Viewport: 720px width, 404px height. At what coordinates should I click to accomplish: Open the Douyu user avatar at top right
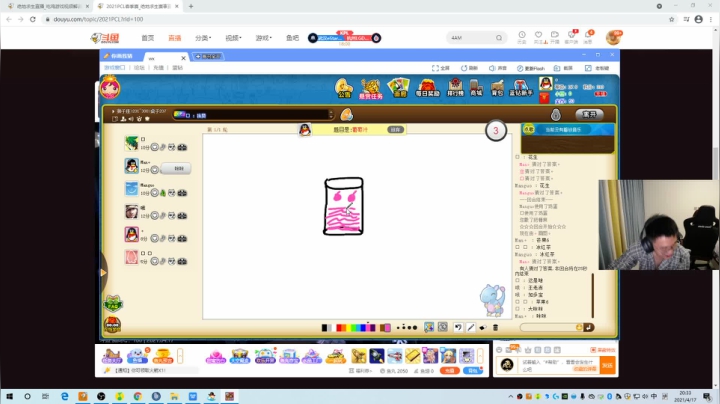pyautogui.click(x=613, y=38)
